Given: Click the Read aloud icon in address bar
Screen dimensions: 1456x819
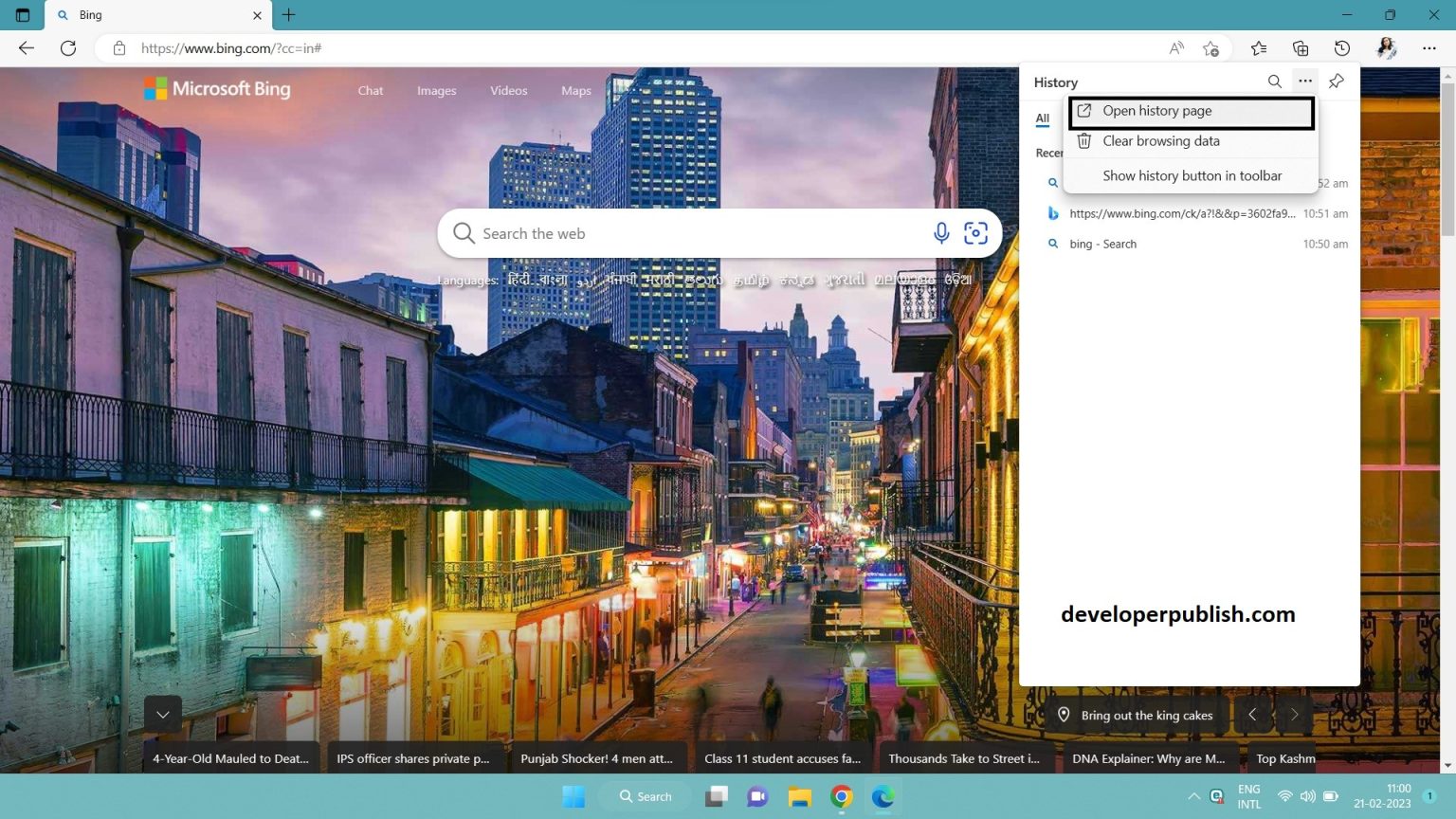Looking at the screenshot, I should coord(1175,47).
